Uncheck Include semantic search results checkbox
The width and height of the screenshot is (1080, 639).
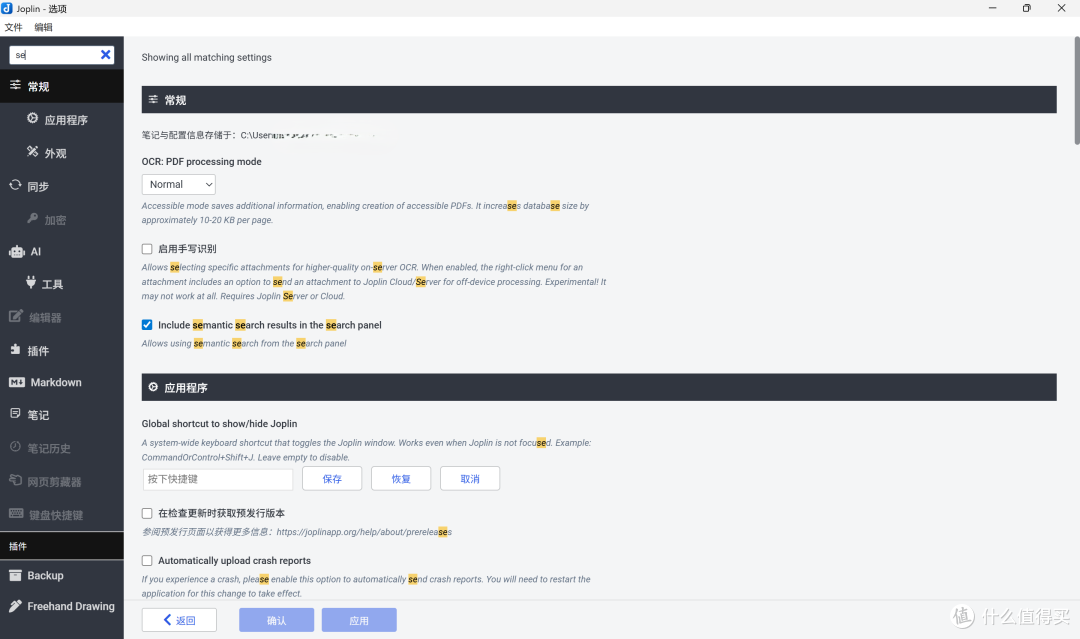[x=147, y=324]
